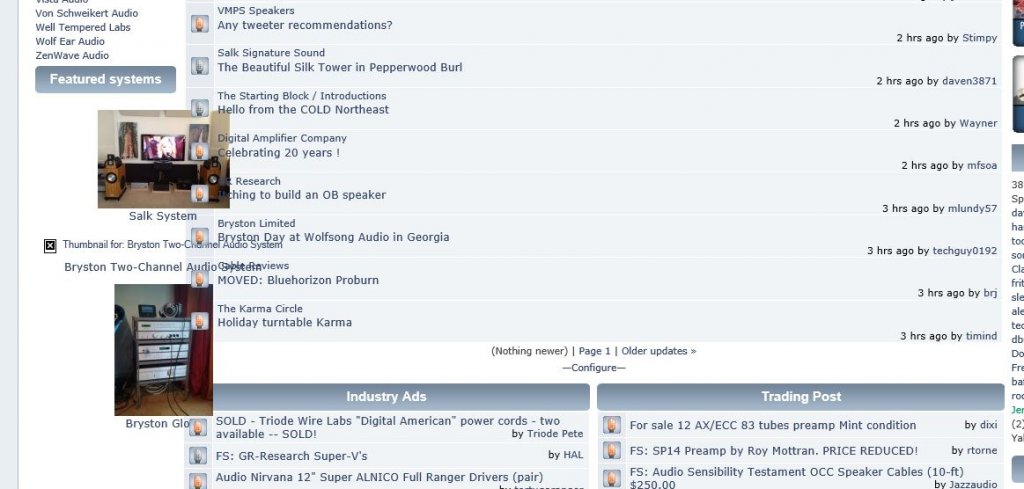The width and height of the screenshot is (1024, 489).
Task: View profile of user daven3871
Action: click(969, 81)
